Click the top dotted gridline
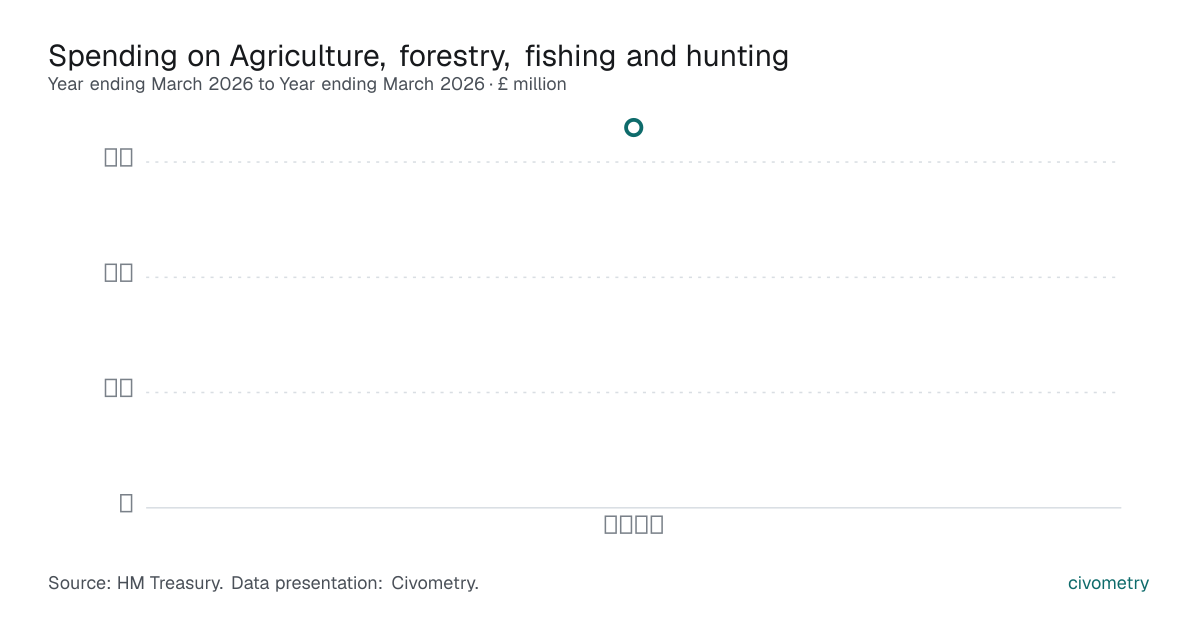This screenshot has height=630, width=1200. coord(633,161)
